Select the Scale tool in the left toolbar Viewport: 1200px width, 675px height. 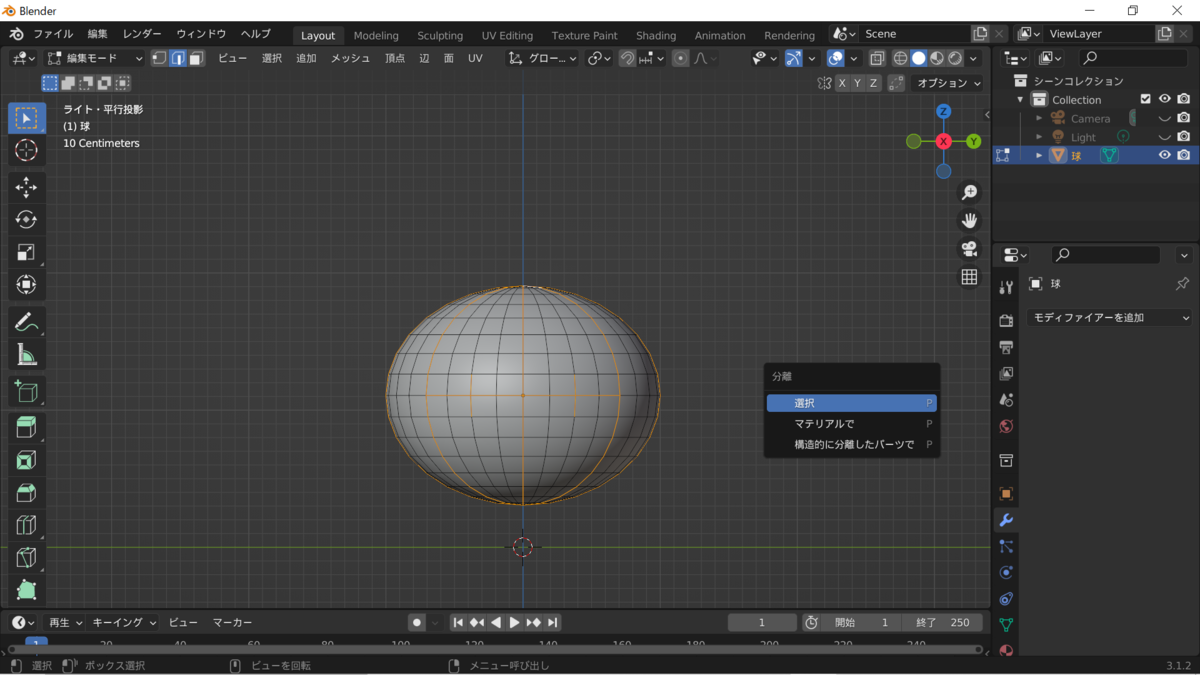[x=27, y=252]
